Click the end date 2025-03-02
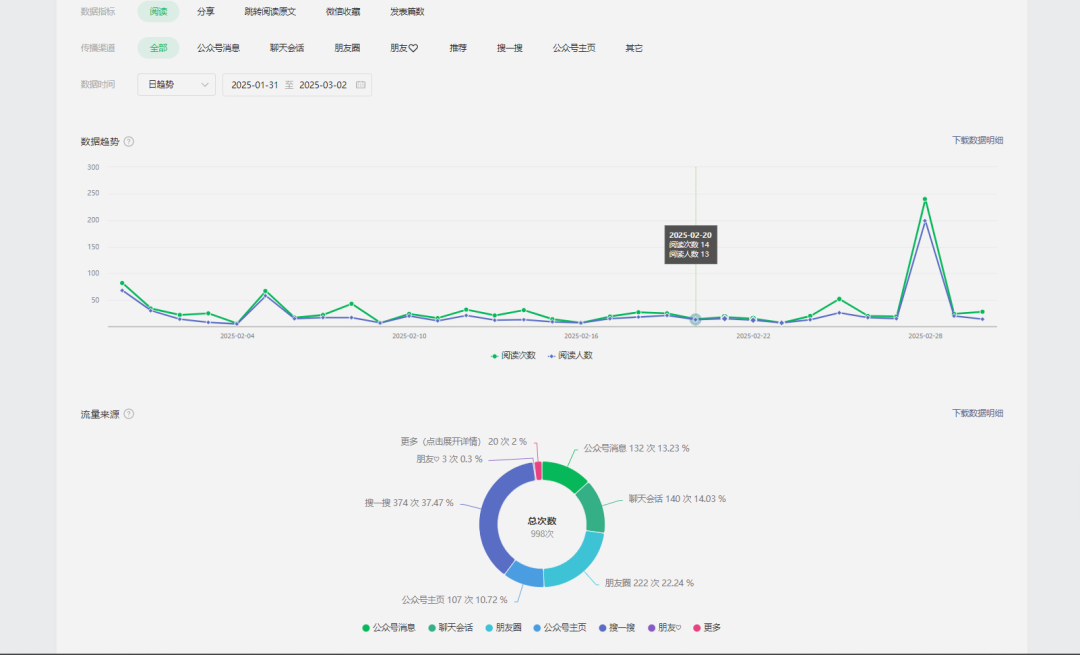This screenshot has width=1080, height=655. [323, 85]
